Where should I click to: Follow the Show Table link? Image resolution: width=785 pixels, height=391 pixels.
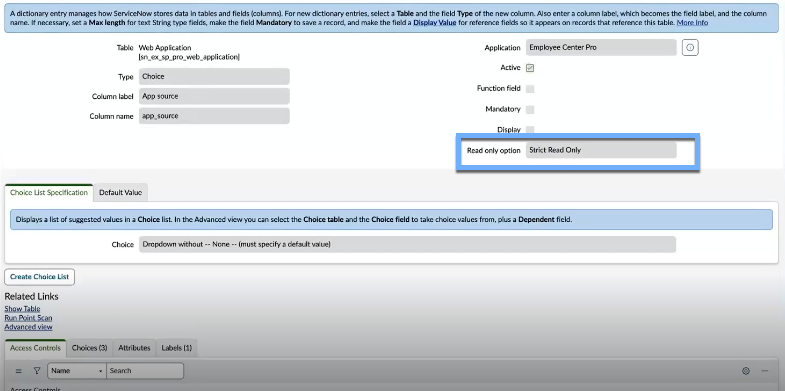[x=23, y=309]
